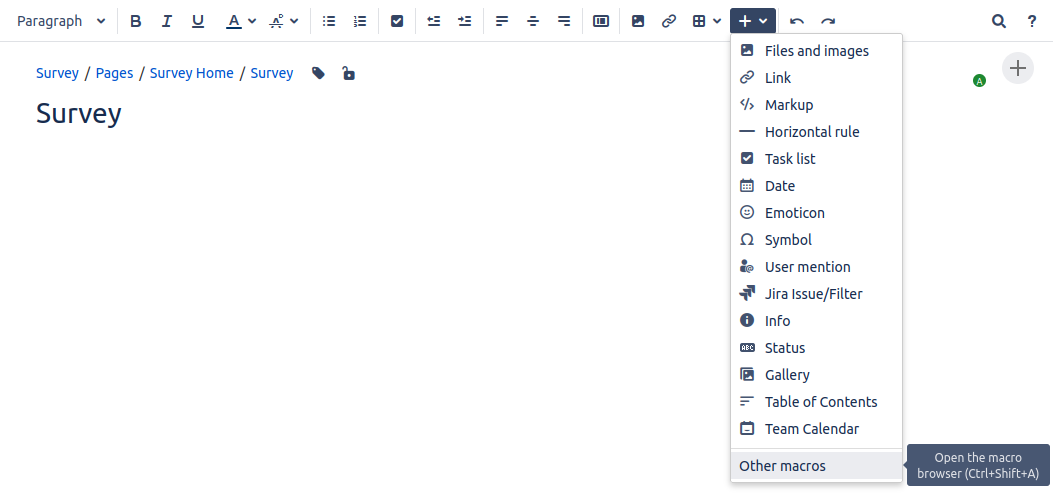Image resolution: width=1053 pixels, height=504 pixels.
Task: Open help via question mark icon
Action: coord(1032,21)
